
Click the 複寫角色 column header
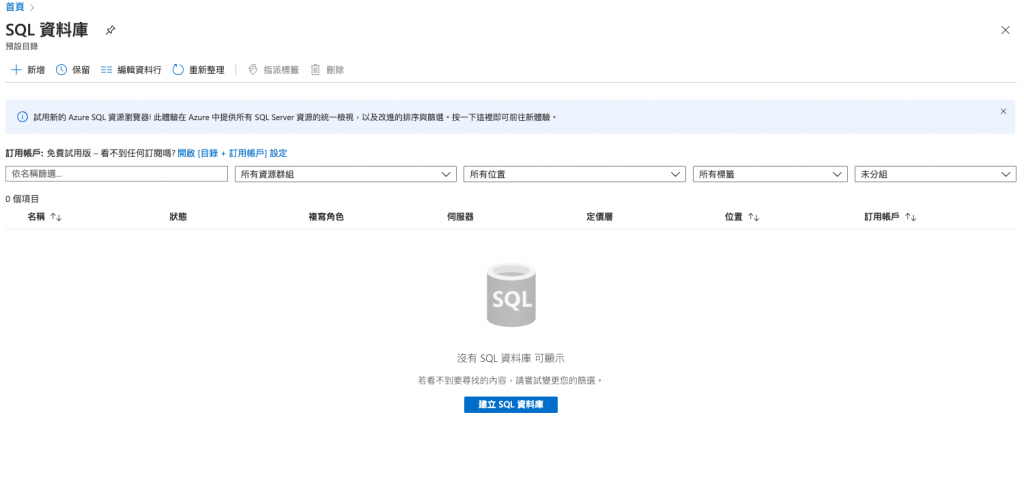click(327, 217)
